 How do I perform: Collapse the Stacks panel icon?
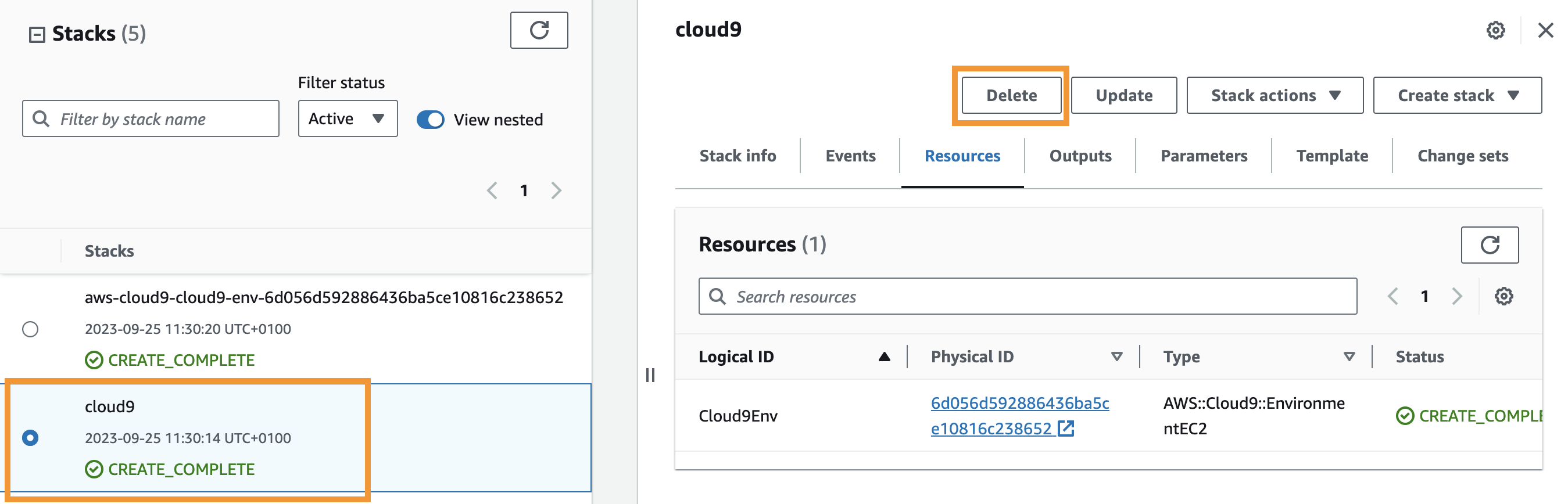37,35
